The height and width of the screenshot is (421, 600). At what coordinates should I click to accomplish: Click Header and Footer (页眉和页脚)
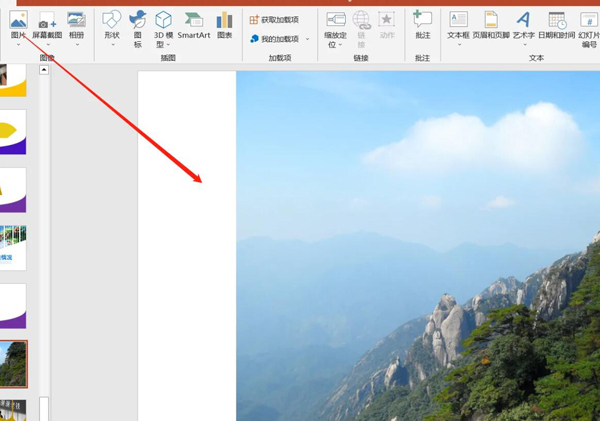(491, 25)
